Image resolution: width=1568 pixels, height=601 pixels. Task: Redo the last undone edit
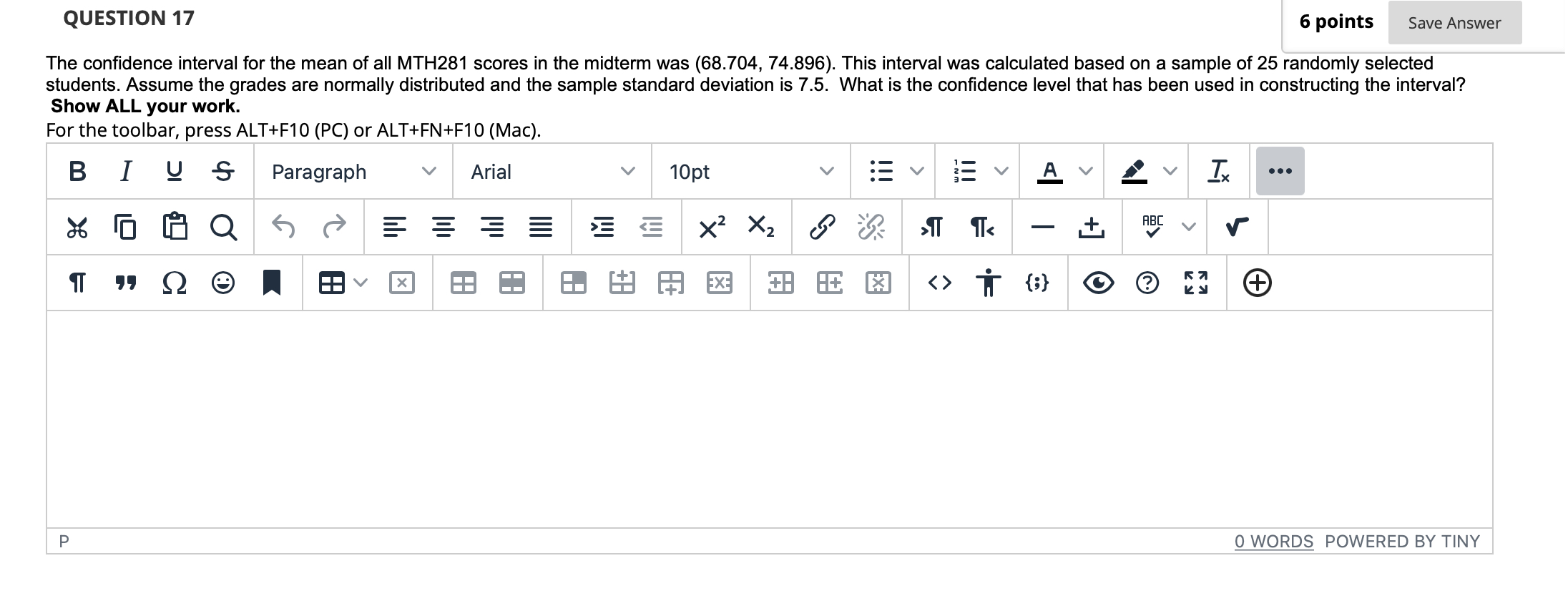coord(334,228)
